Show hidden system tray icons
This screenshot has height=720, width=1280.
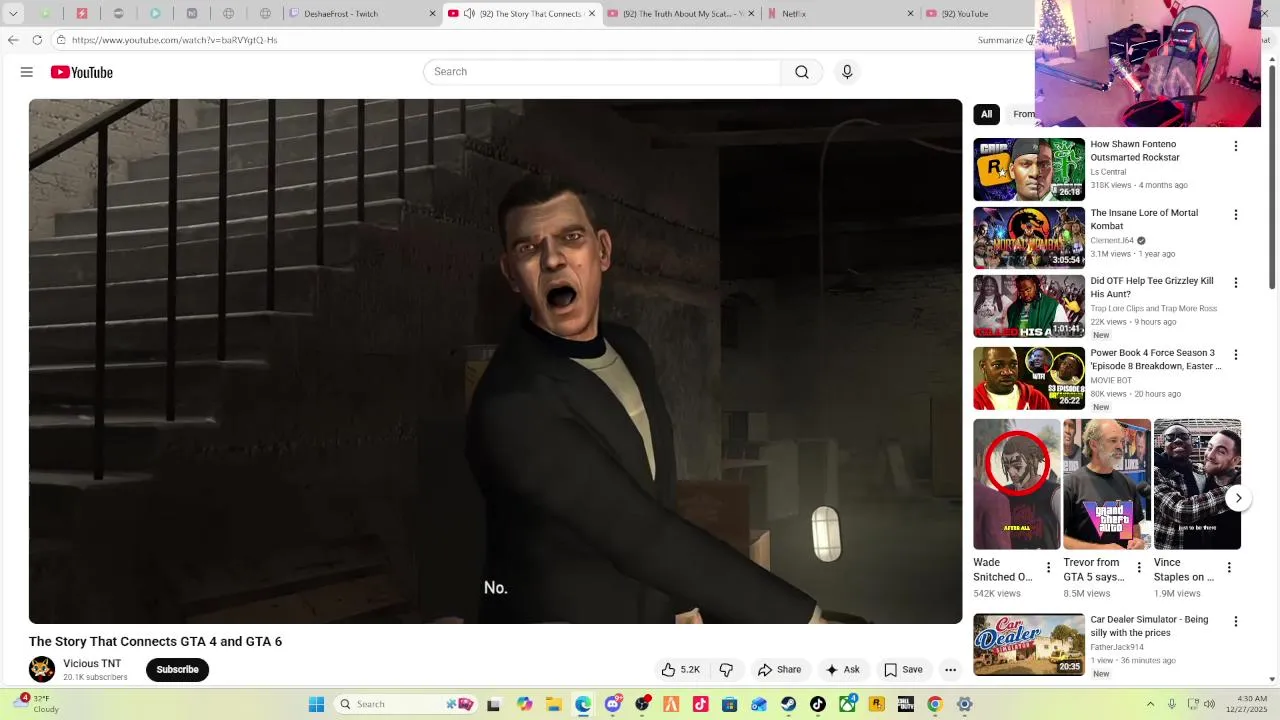pos(1150,704)
